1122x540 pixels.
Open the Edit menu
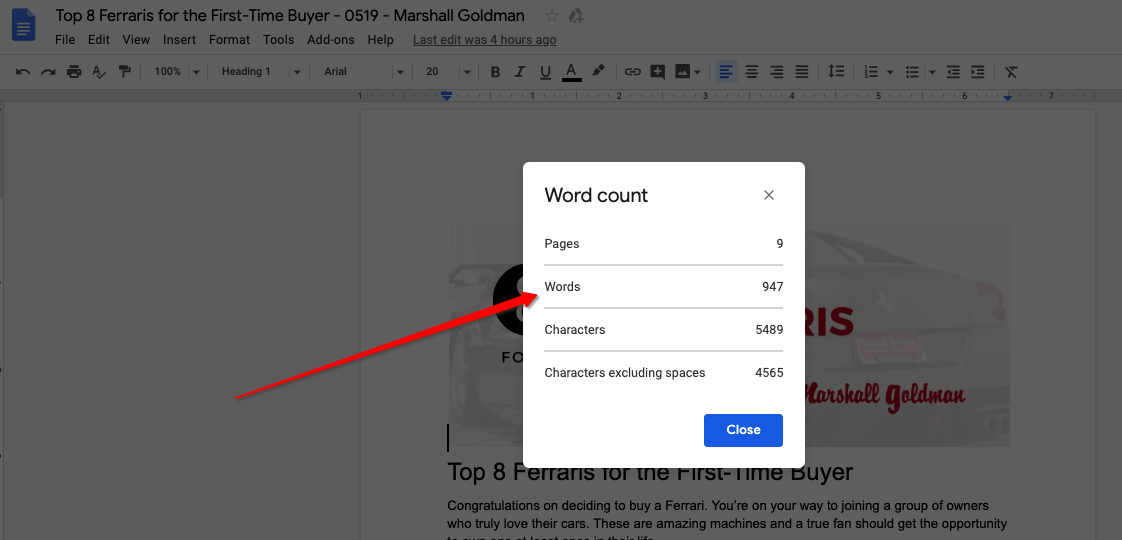pyautogui.click(x=99, y=40)
